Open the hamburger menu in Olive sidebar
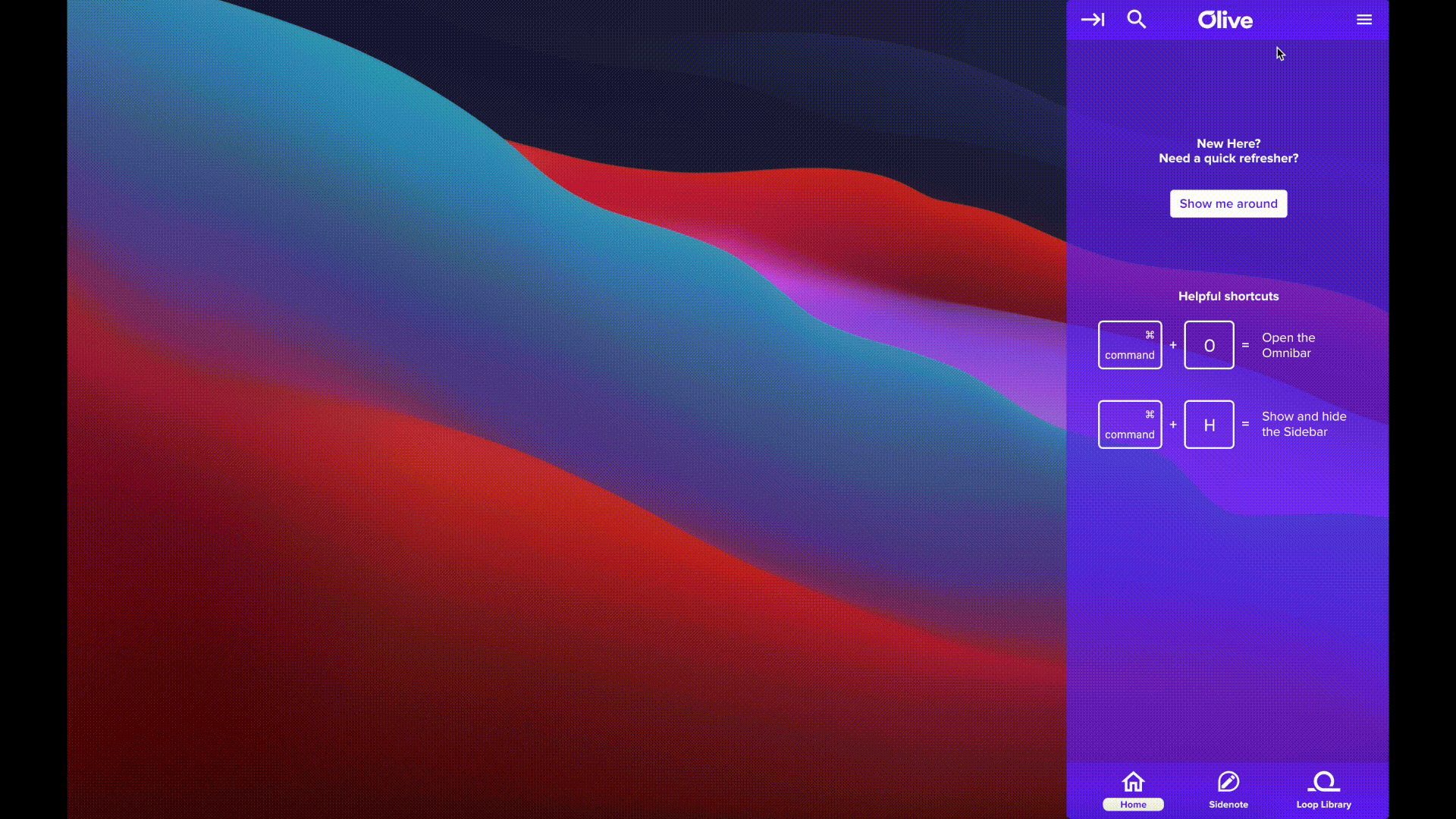The image size is (1456, 819). point(1364,20)
